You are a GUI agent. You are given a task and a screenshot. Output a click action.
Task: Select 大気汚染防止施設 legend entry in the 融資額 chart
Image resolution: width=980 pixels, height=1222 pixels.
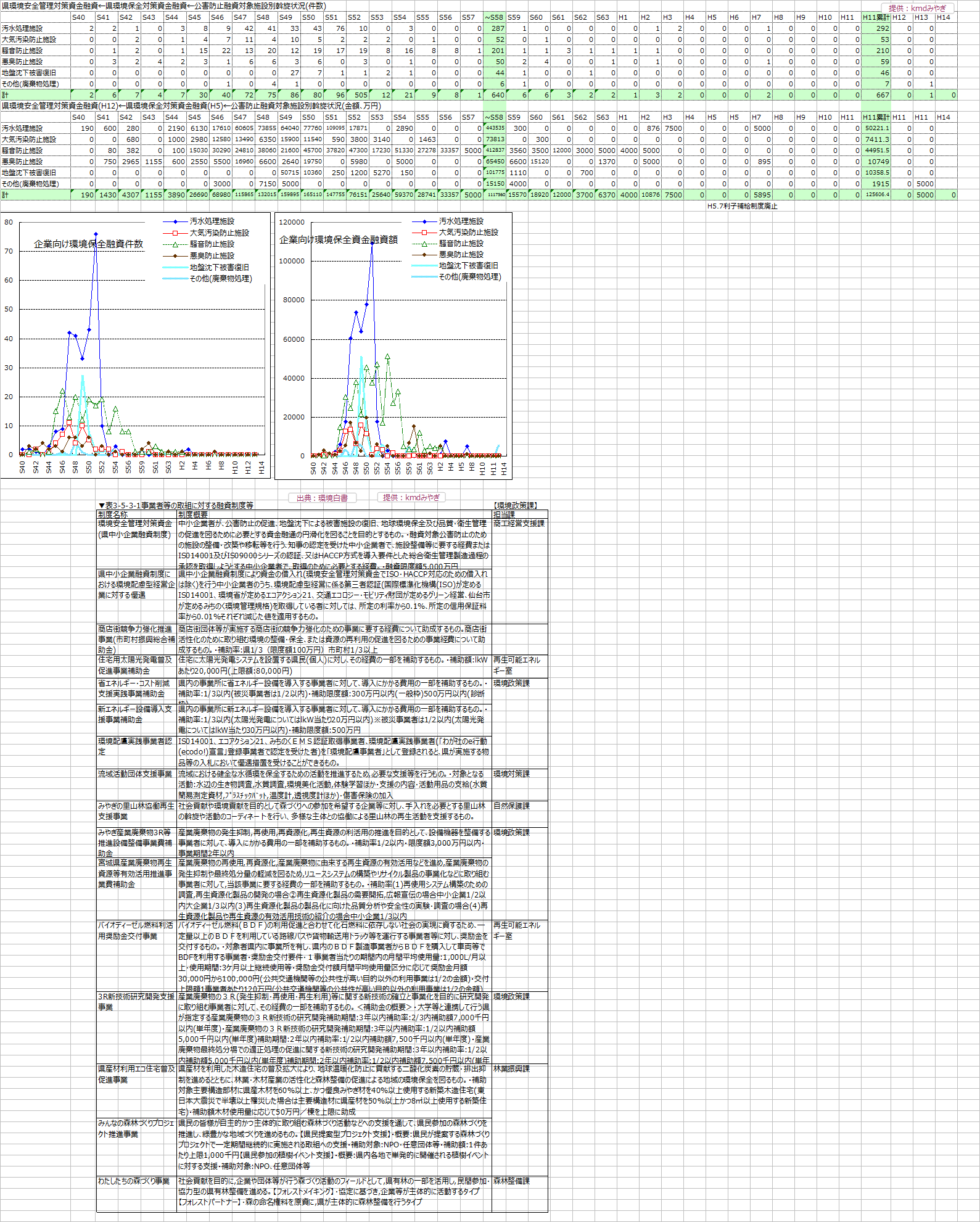pyautogui.click(x=455, y=232)
